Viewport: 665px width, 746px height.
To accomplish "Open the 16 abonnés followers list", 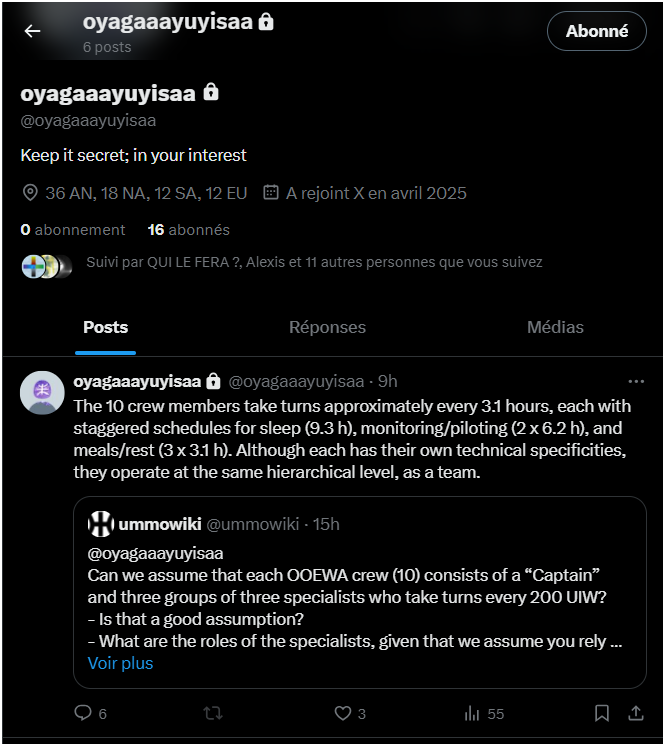I will (188, 230).
